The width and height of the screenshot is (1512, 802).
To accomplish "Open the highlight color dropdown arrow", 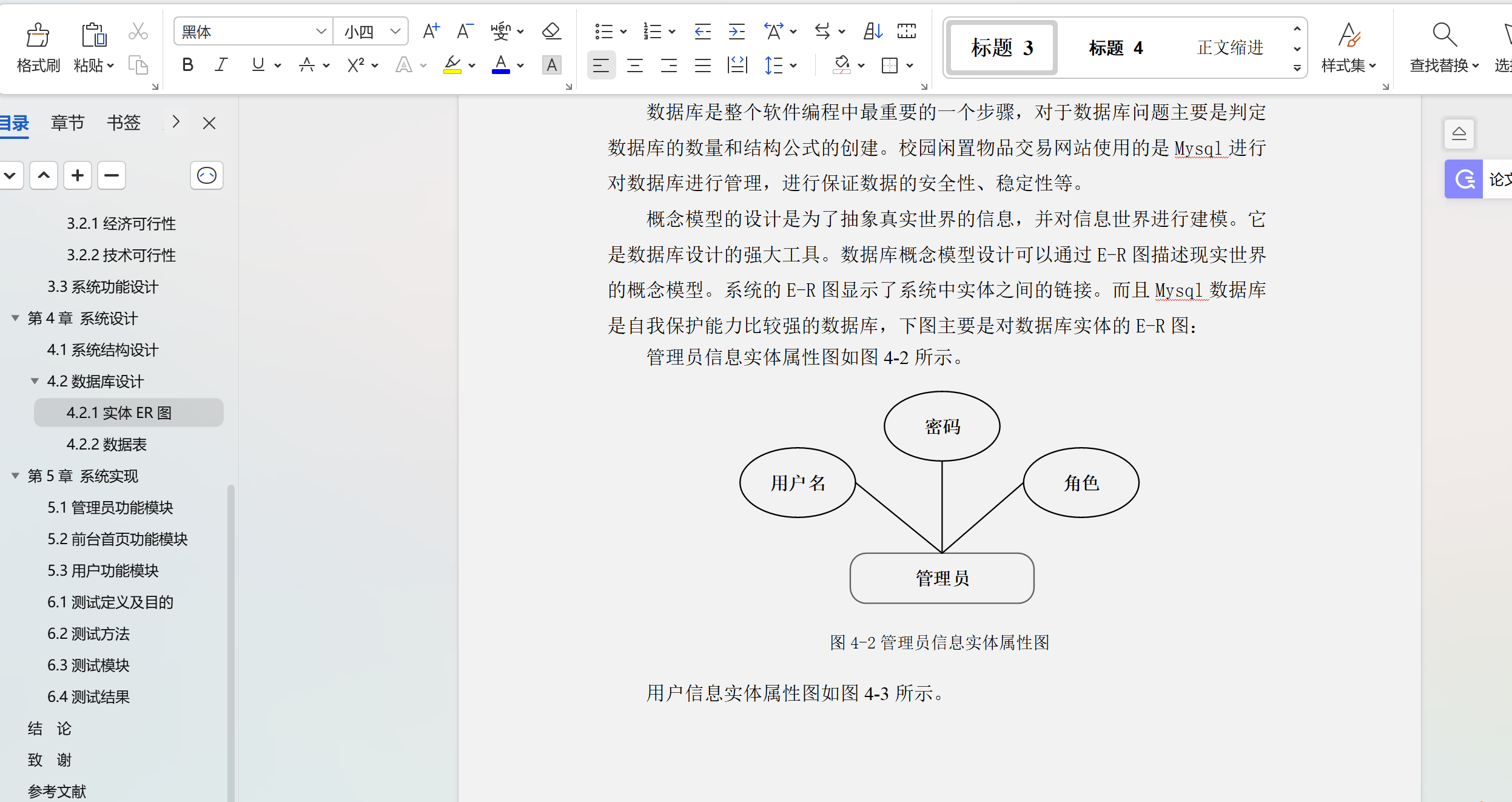I will point(472,65).
